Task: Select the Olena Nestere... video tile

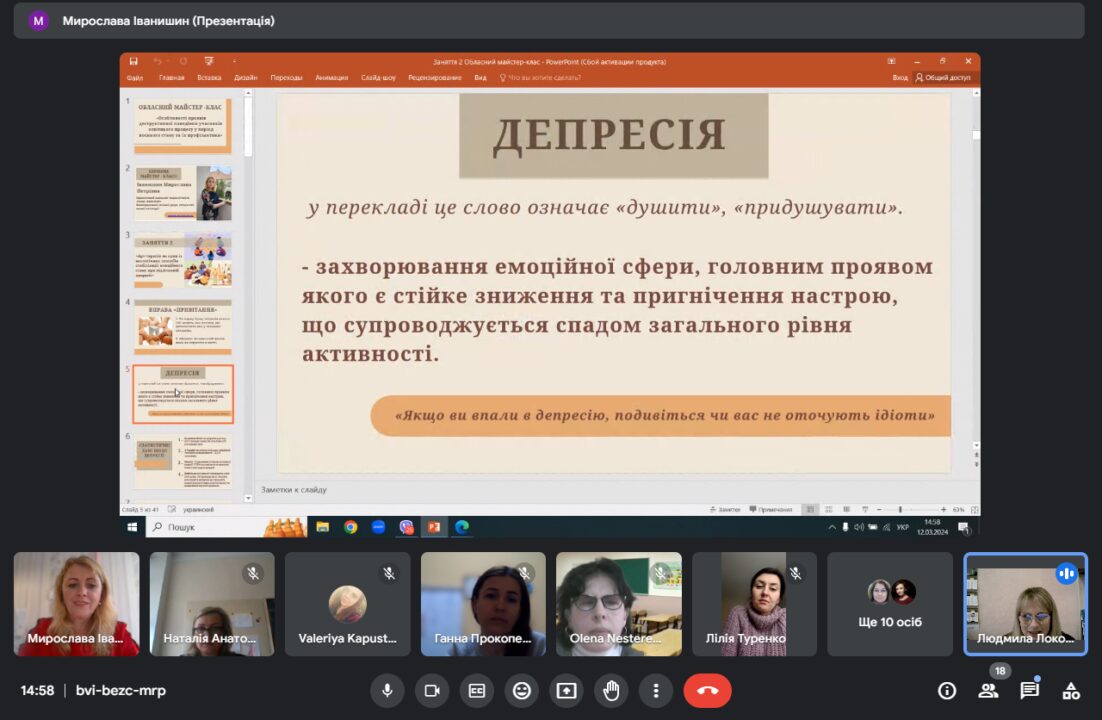Action: point(619,604)
